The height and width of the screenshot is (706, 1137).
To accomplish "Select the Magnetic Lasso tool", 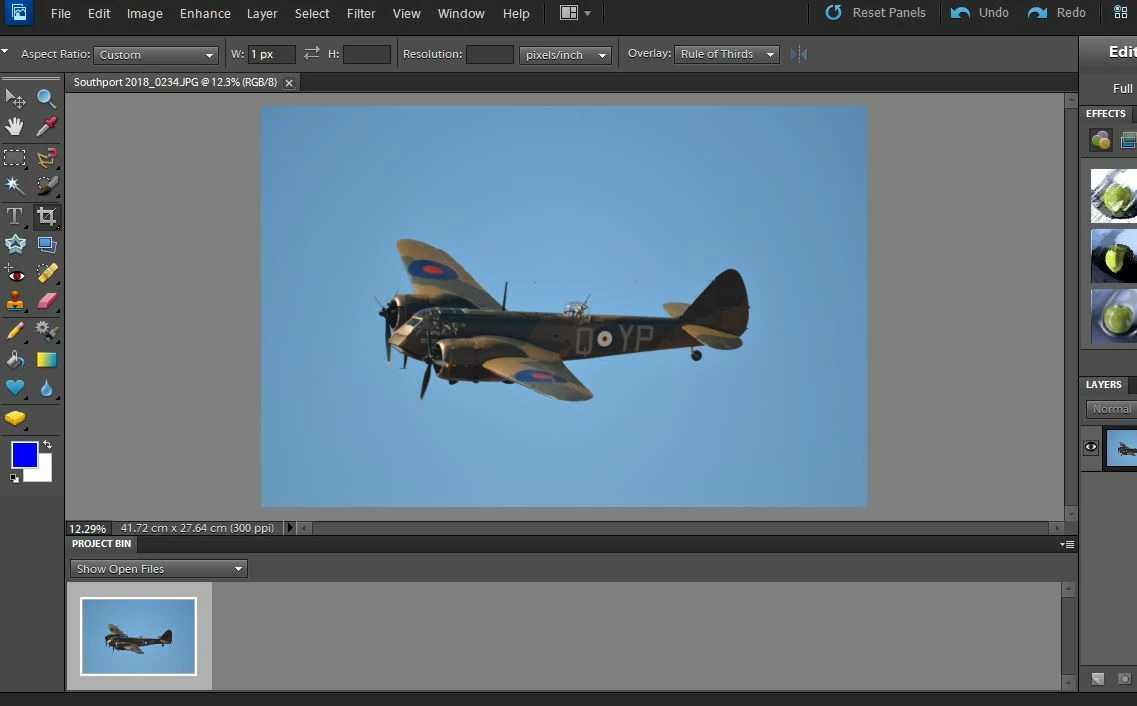I will (46, 157).
